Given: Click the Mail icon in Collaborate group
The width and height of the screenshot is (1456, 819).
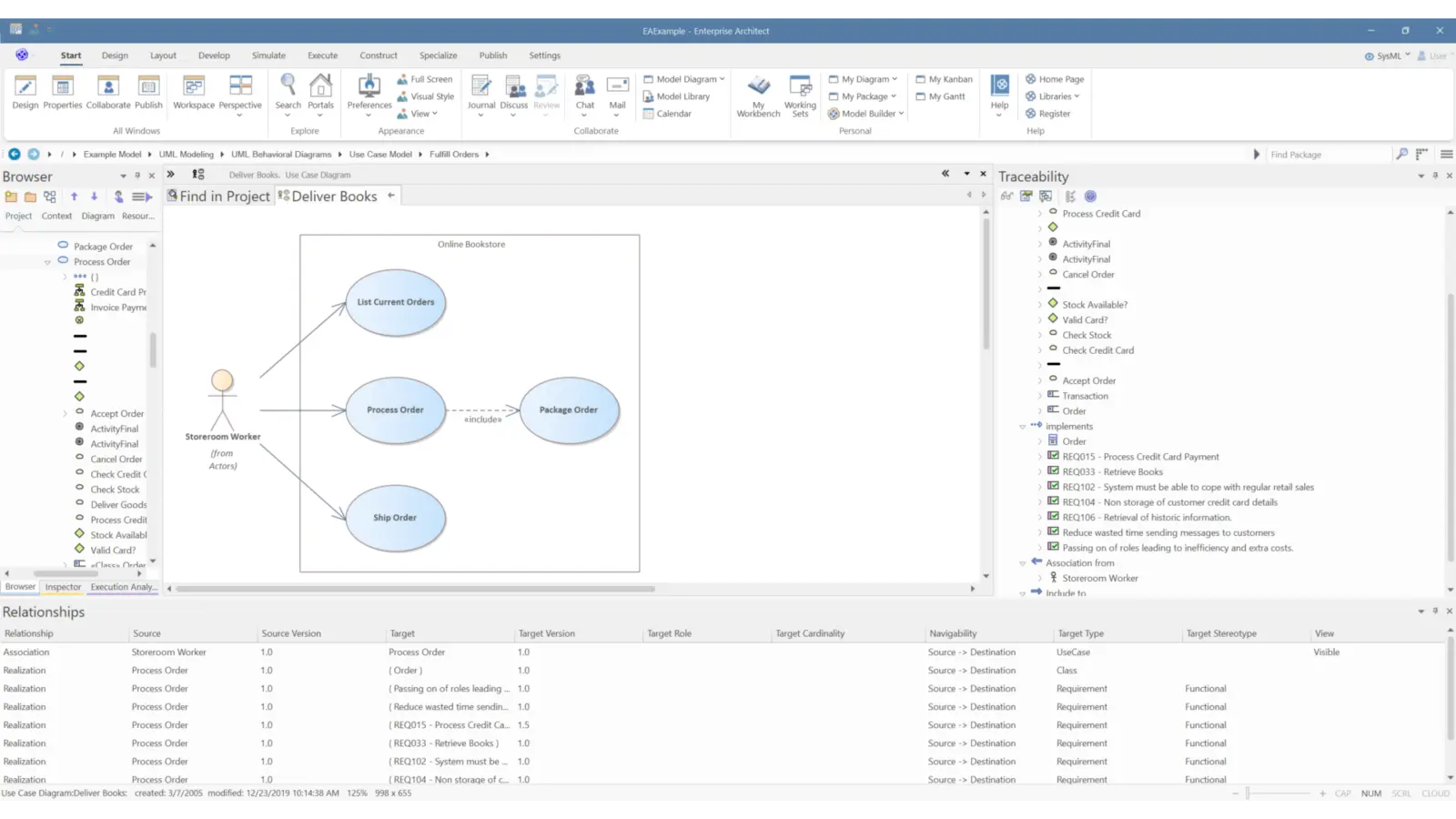Looking at the screenshot, I should (x=618, y=91).
